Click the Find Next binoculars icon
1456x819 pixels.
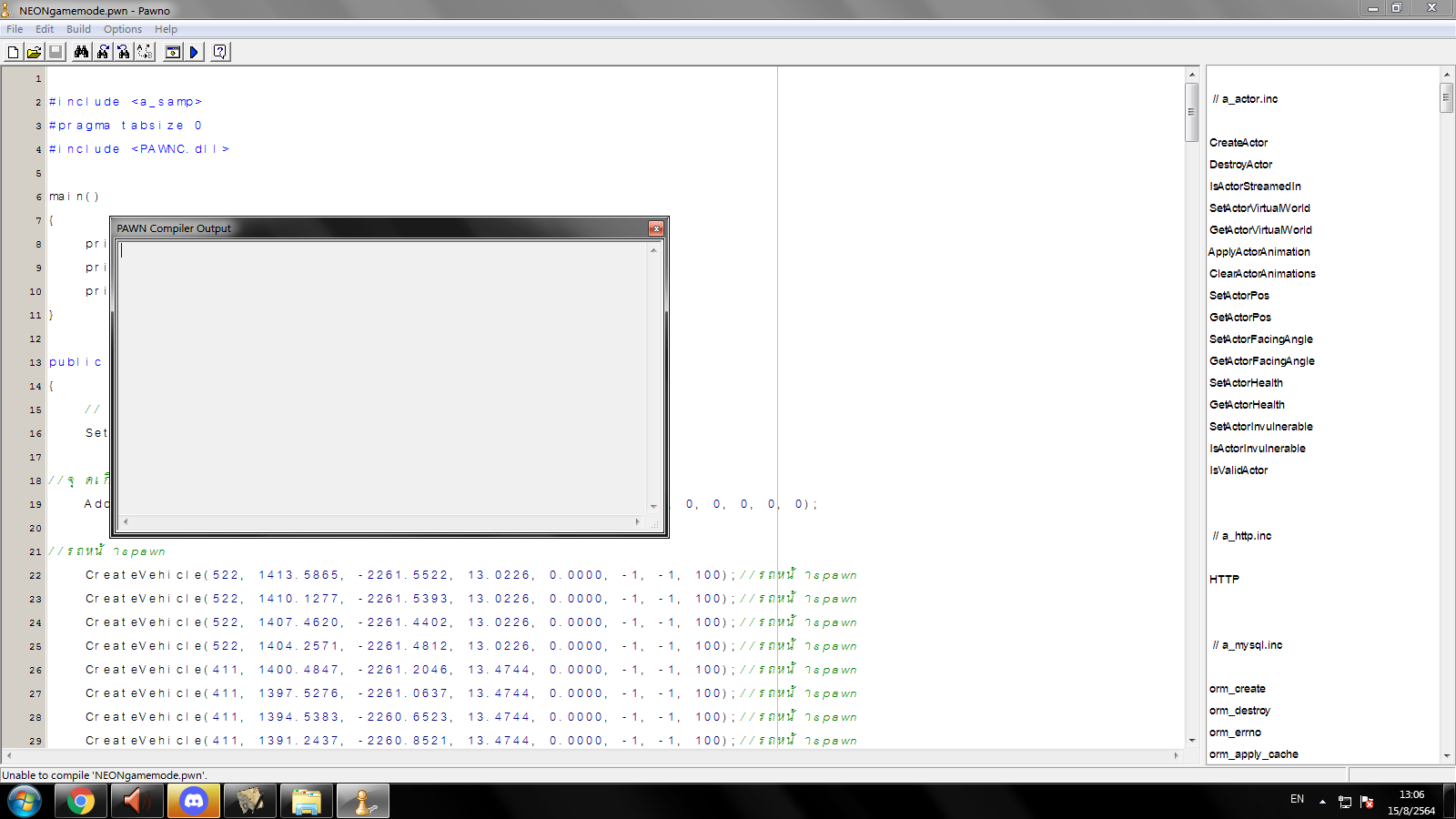[103, 52]
